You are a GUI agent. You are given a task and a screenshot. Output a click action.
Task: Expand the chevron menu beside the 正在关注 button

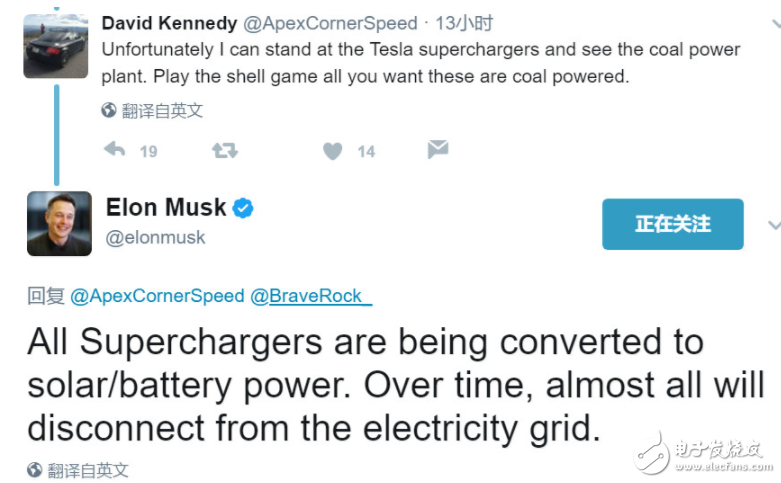[x=773, y=224]
